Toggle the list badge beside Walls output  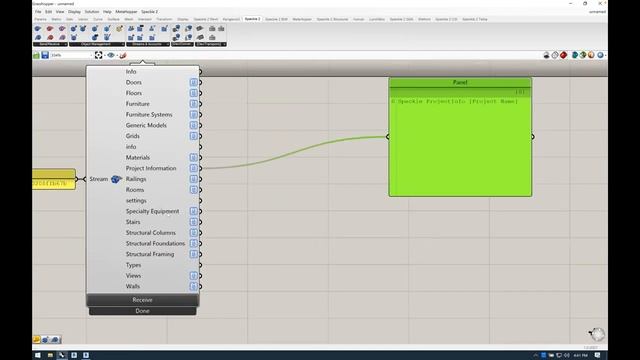193,287
